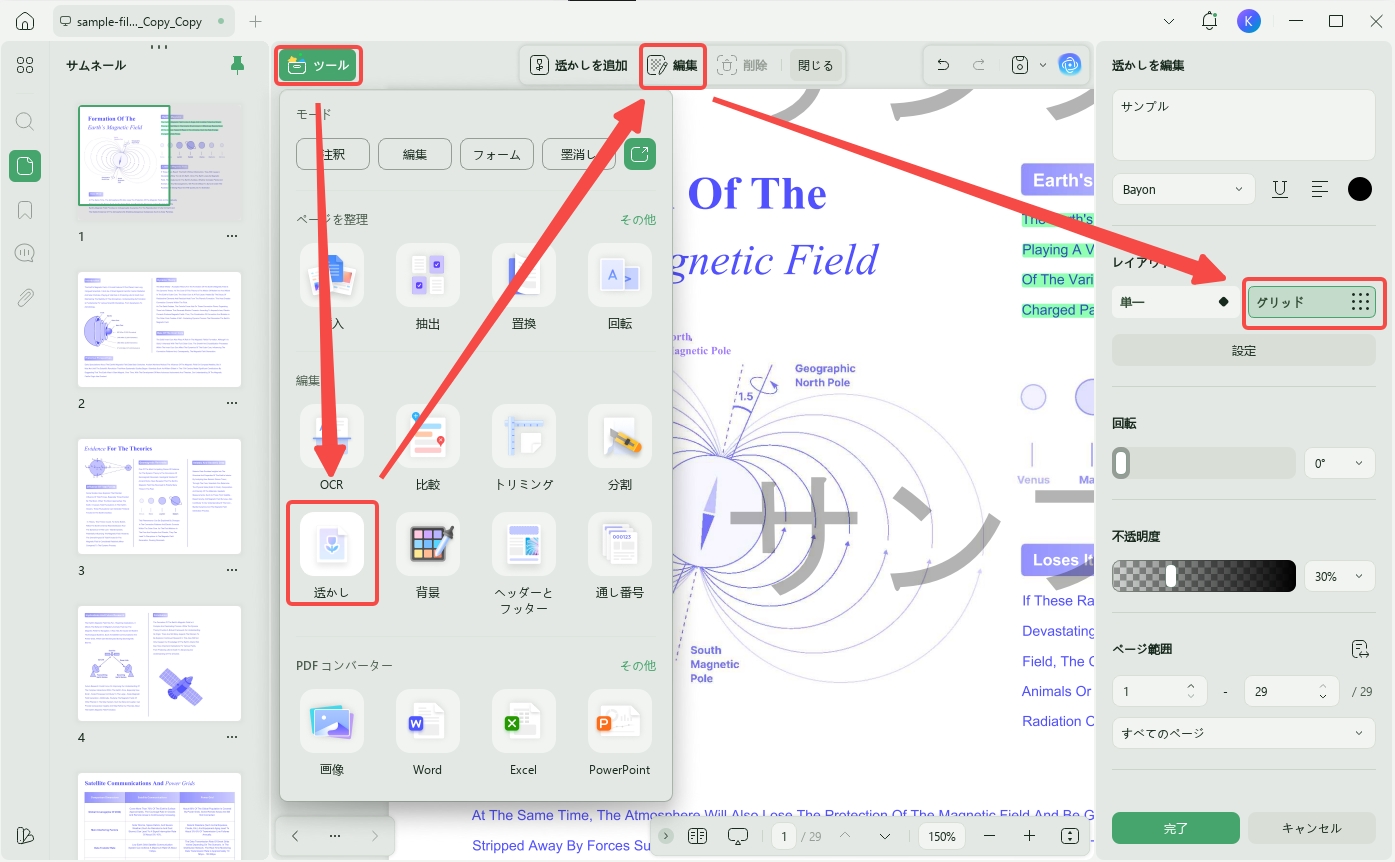The width and height of the screenshot is (1395, 862).
Task: Open the 比較 compare tool
Action: click(x=428, y=436)
